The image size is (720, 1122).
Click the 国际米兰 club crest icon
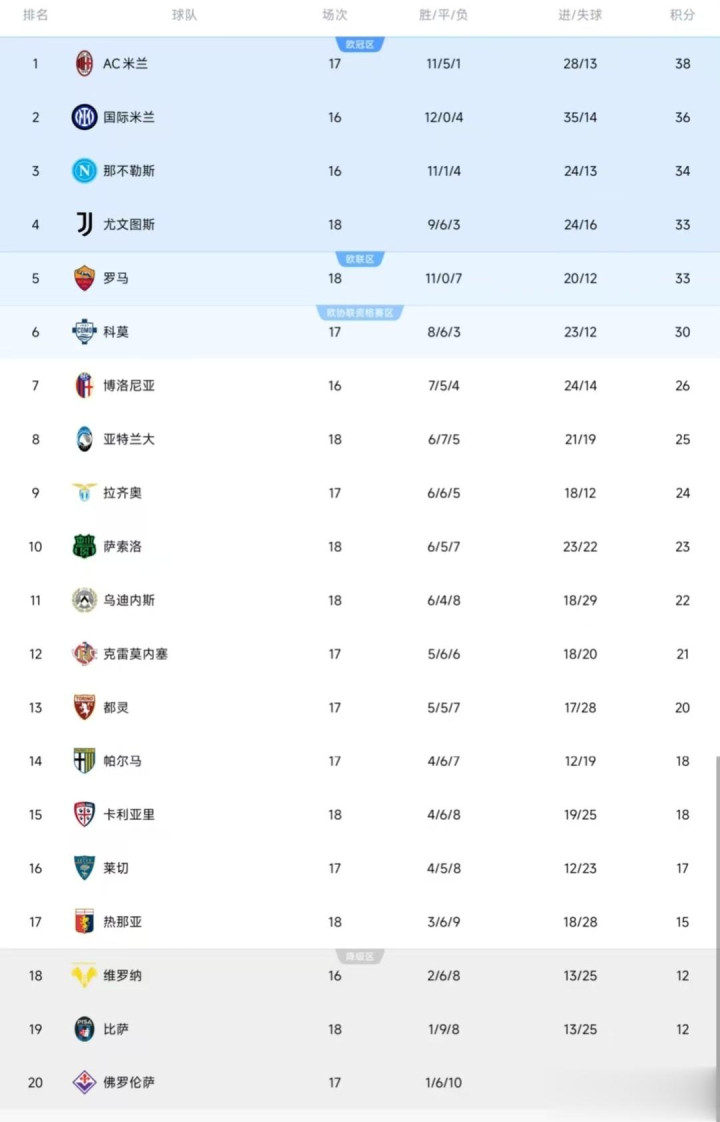(84, 117)
